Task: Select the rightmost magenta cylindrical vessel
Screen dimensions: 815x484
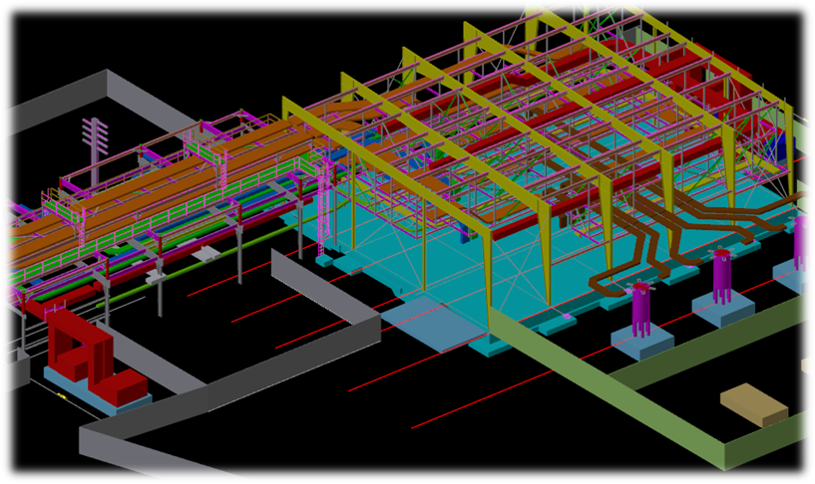Action: click(802, 241)
